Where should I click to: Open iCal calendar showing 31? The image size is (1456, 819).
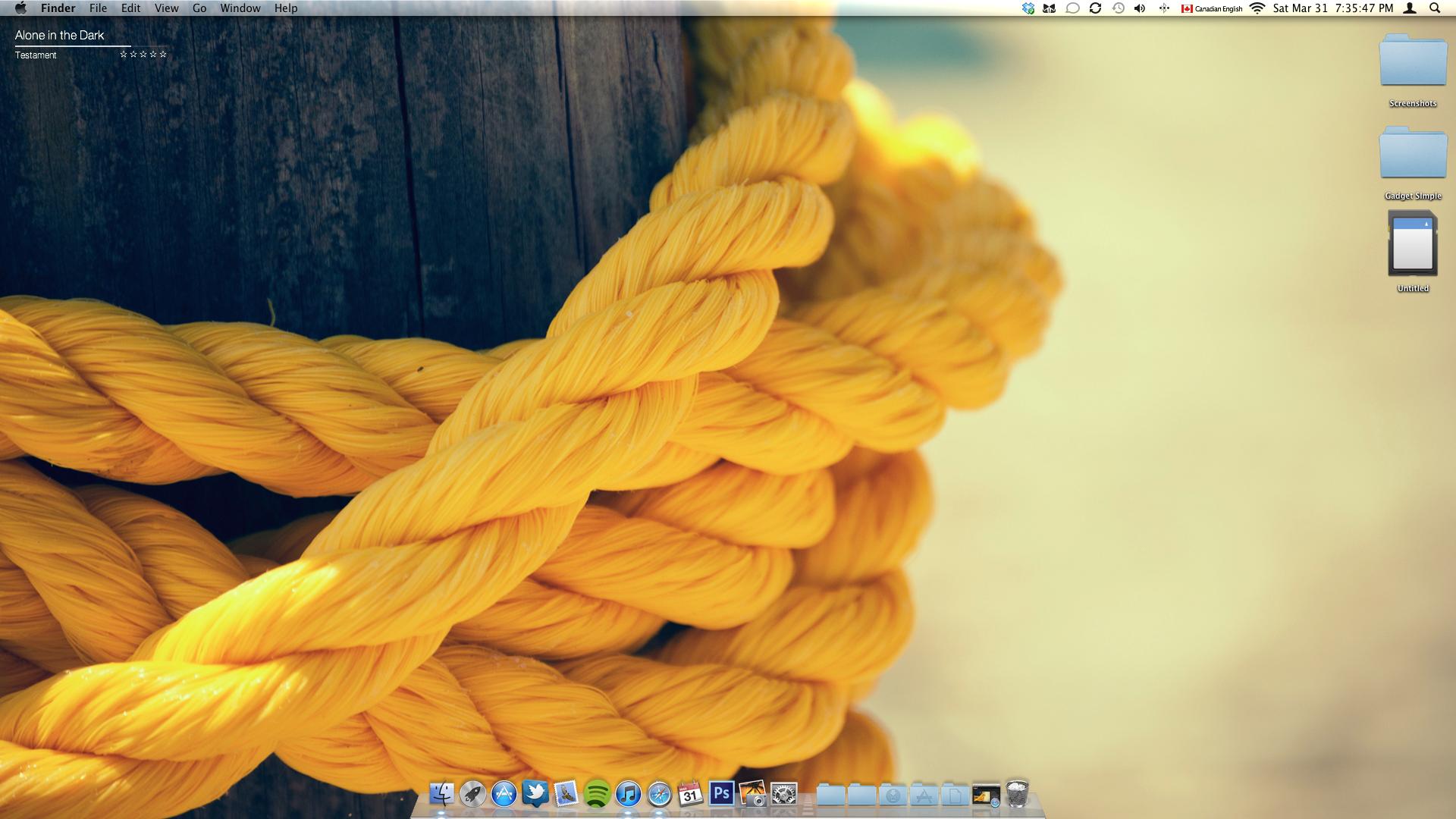point(690,794)
